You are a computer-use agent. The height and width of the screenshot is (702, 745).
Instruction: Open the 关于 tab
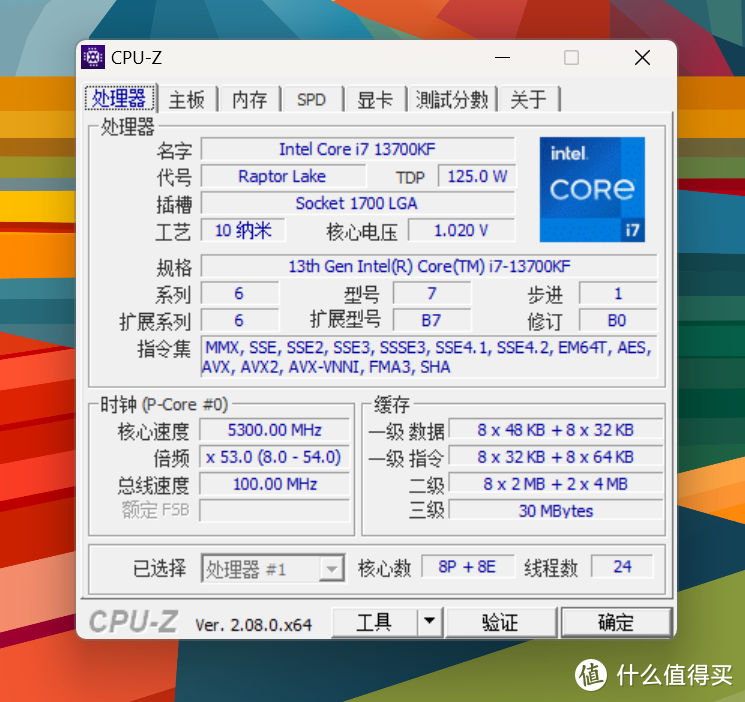point(528,100)
